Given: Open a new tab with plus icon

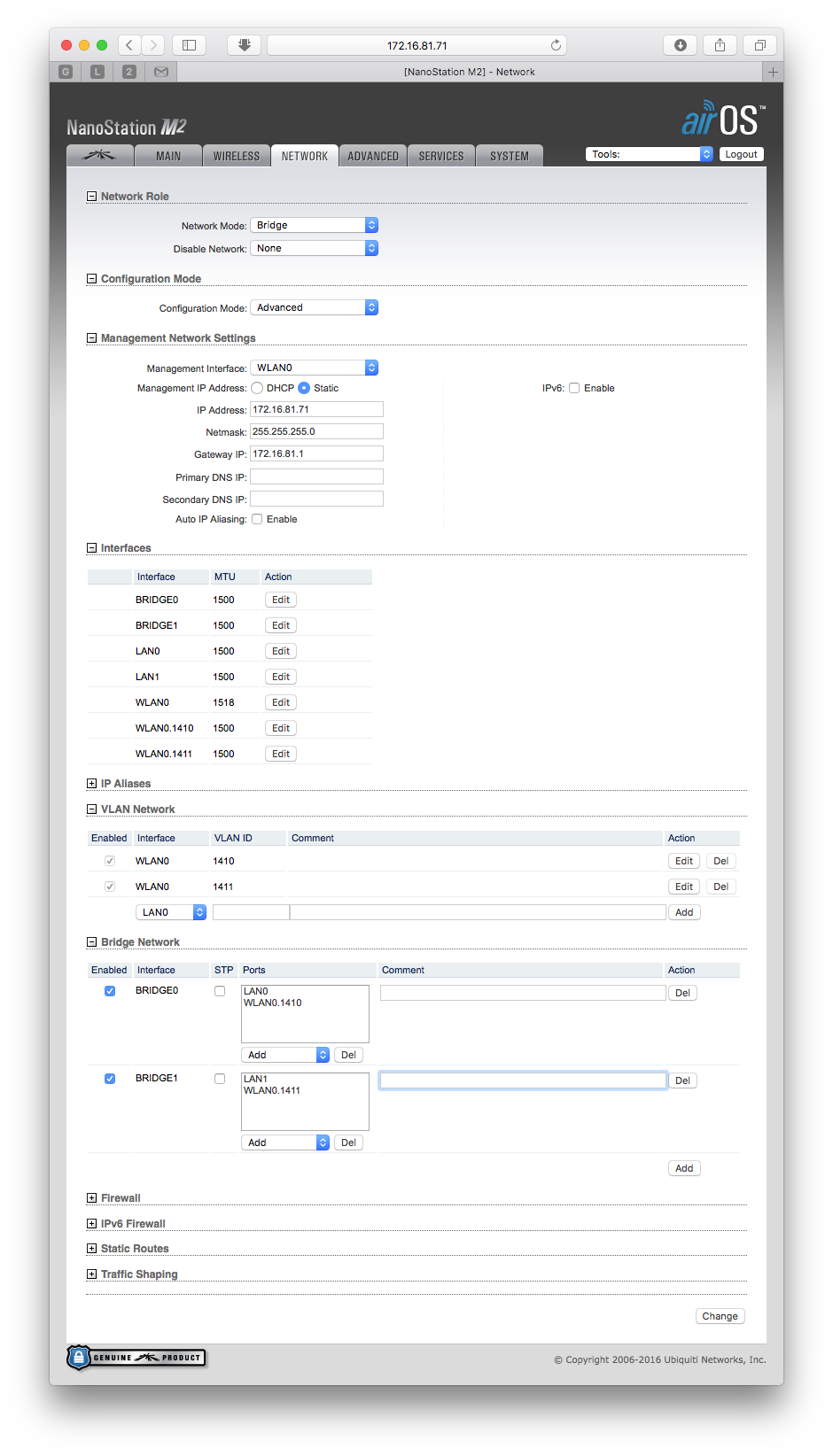Looking at the screenshot, I should click(773, 72).
